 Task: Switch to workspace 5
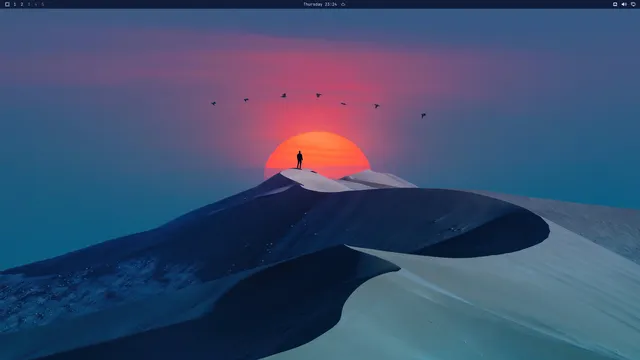[x=42, y=4]
